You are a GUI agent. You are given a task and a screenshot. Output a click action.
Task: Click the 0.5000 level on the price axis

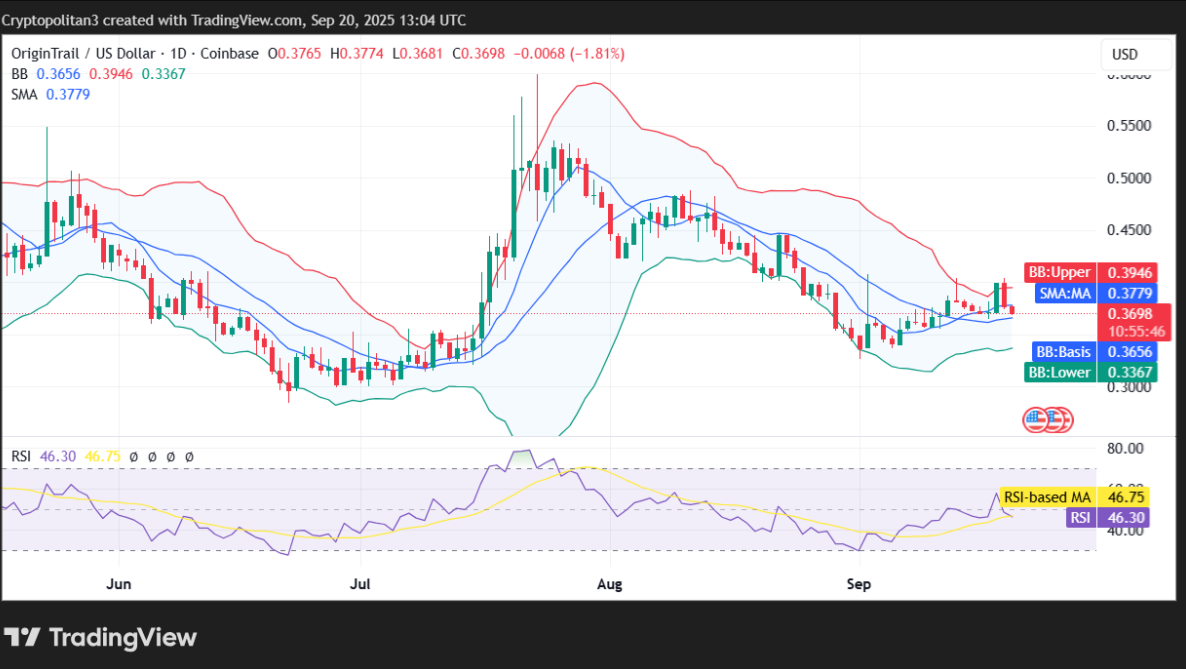pos(1128,178)
